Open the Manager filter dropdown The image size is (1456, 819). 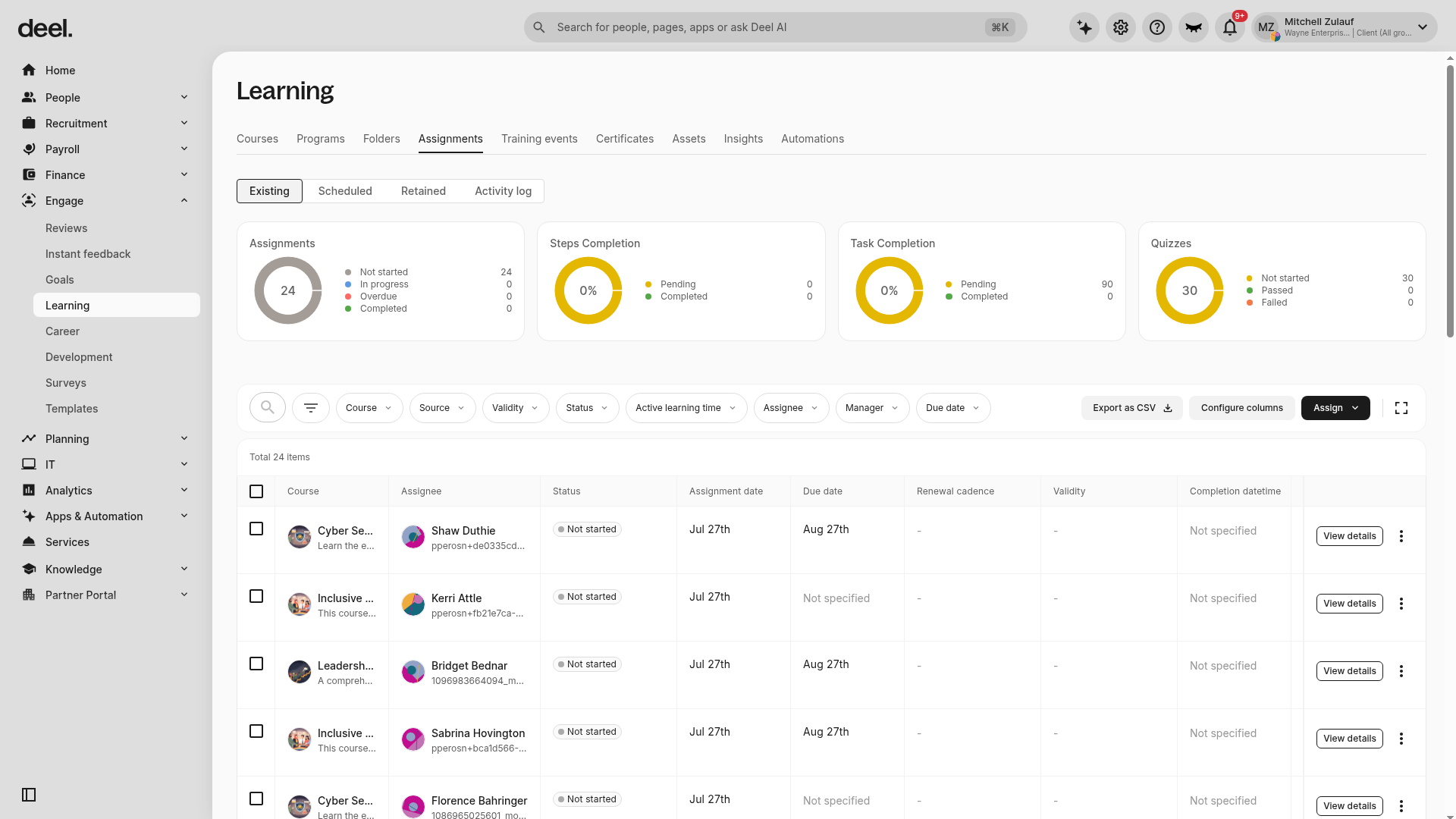[873, 408]
